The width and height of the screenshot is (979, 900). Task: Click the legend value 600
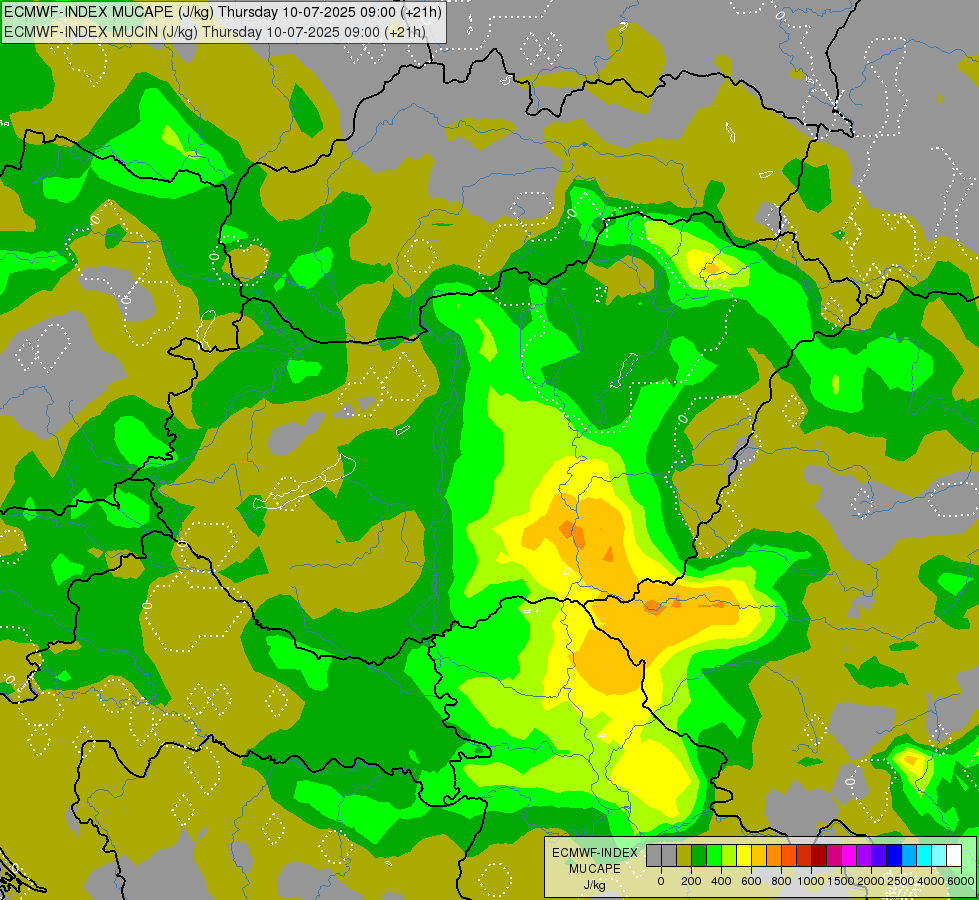pos(751,881)
